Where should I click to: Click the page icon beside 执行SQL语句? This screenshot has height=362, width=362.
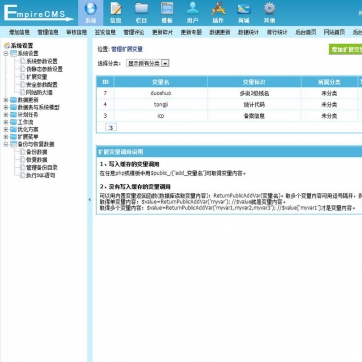[x=22, y=175]
